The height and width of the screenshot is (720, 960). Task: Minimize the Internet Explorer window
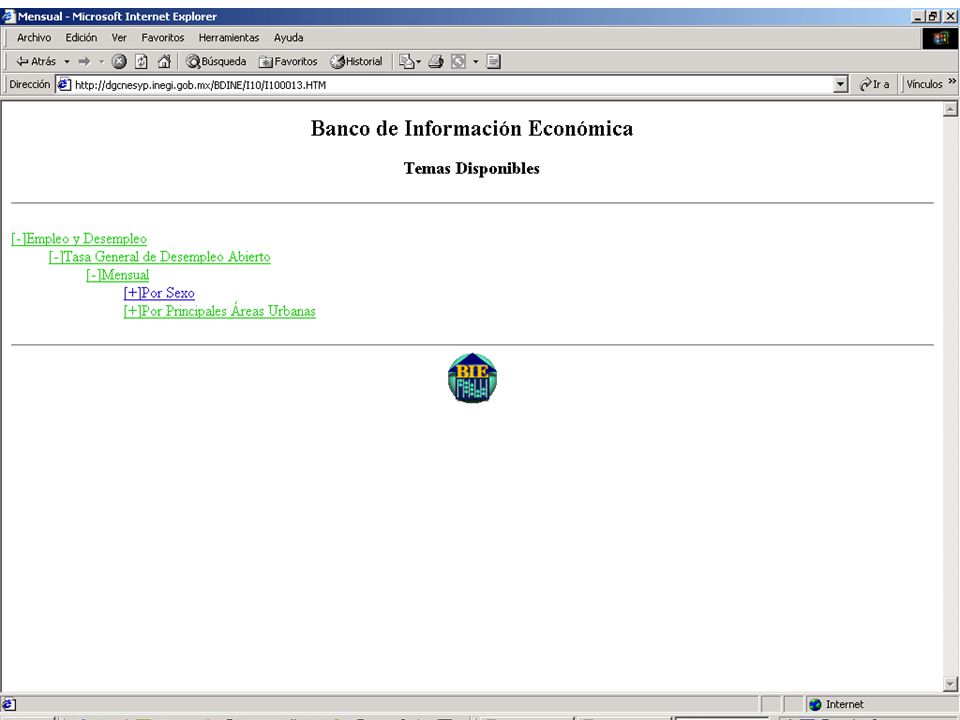918,17
